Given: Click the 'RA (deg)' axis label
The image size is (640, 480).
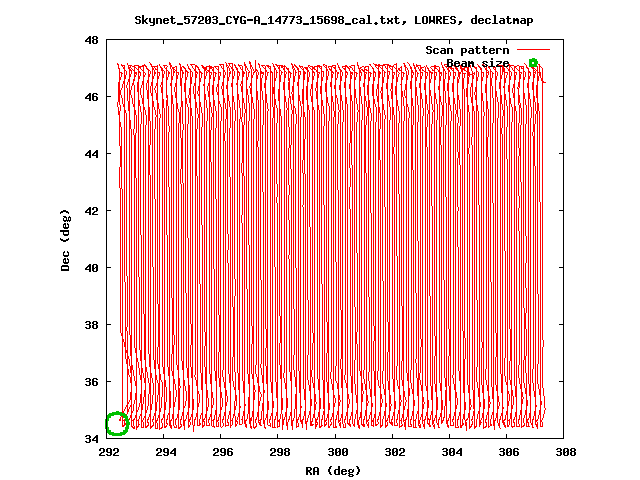Looking at the screenshot, I should [333, 471].
